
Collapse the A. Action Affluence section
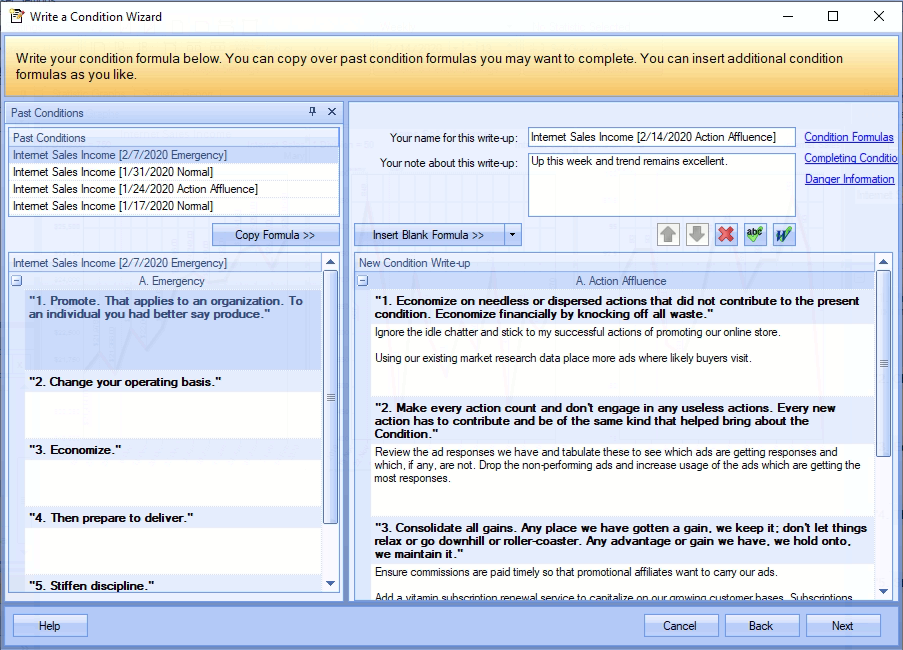[364, 281]
